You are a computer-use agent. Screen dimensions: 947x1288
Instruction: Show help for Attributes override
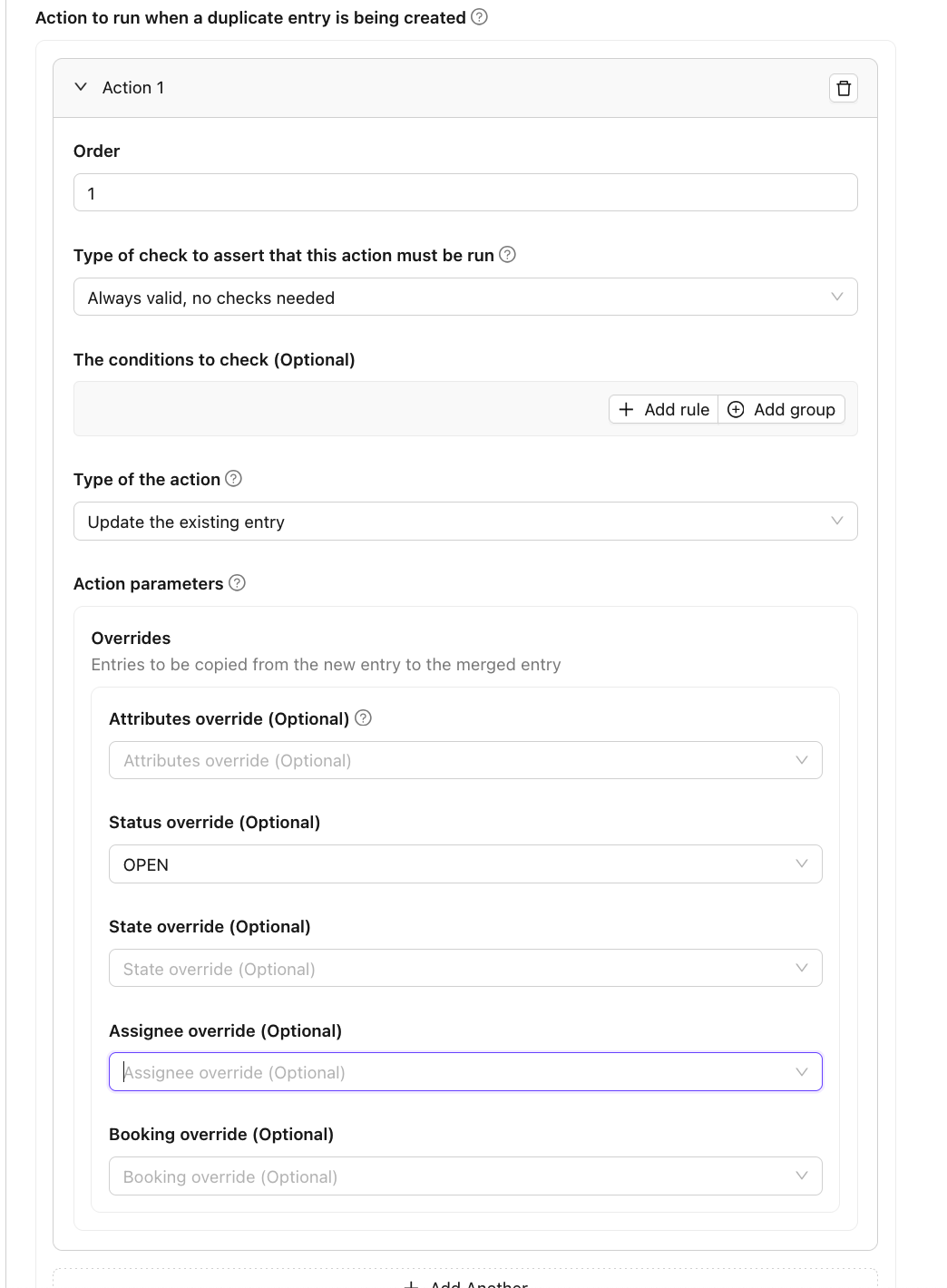click(363, 718)
